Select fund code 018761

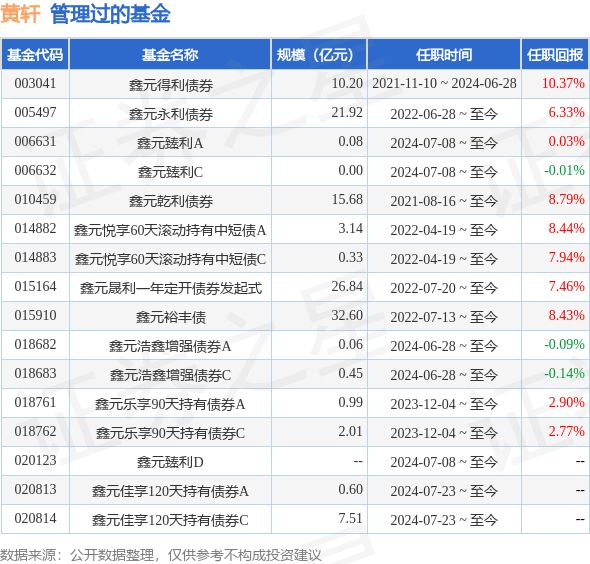pyautogui.click(x=35, y=402)
